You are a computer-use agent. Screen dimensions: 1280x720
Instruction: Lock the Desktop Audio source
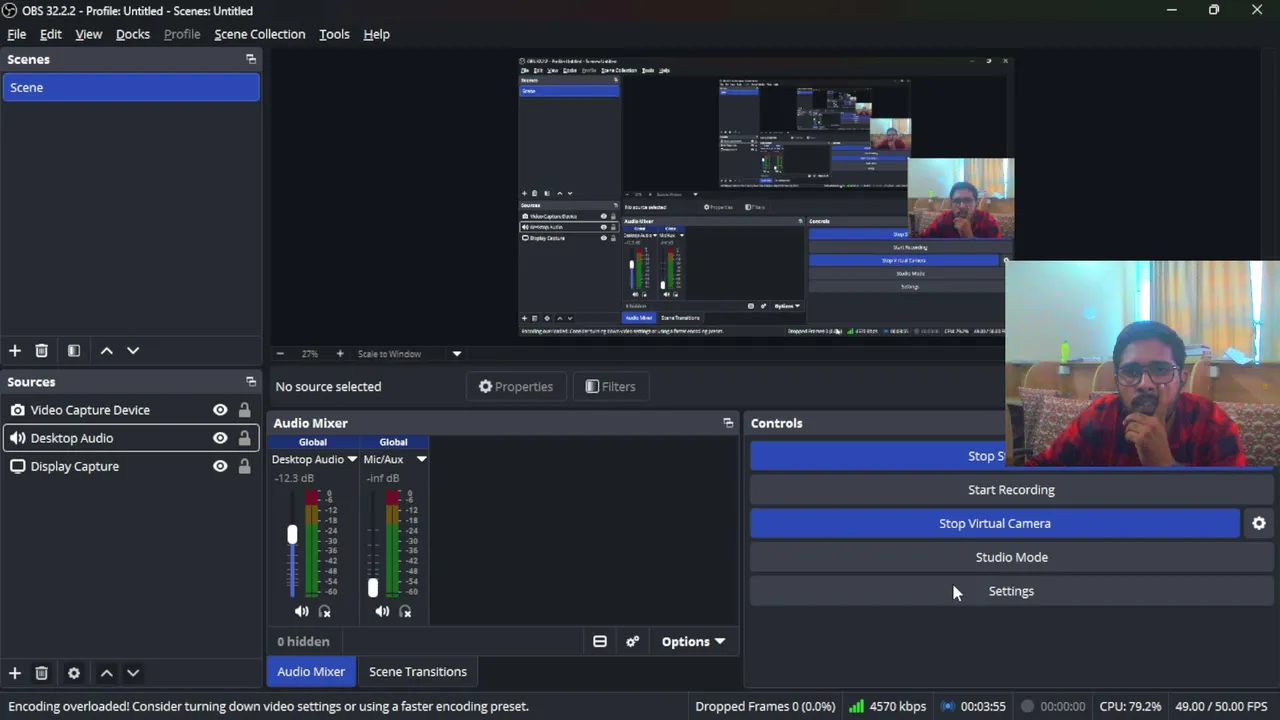(244, 438)
